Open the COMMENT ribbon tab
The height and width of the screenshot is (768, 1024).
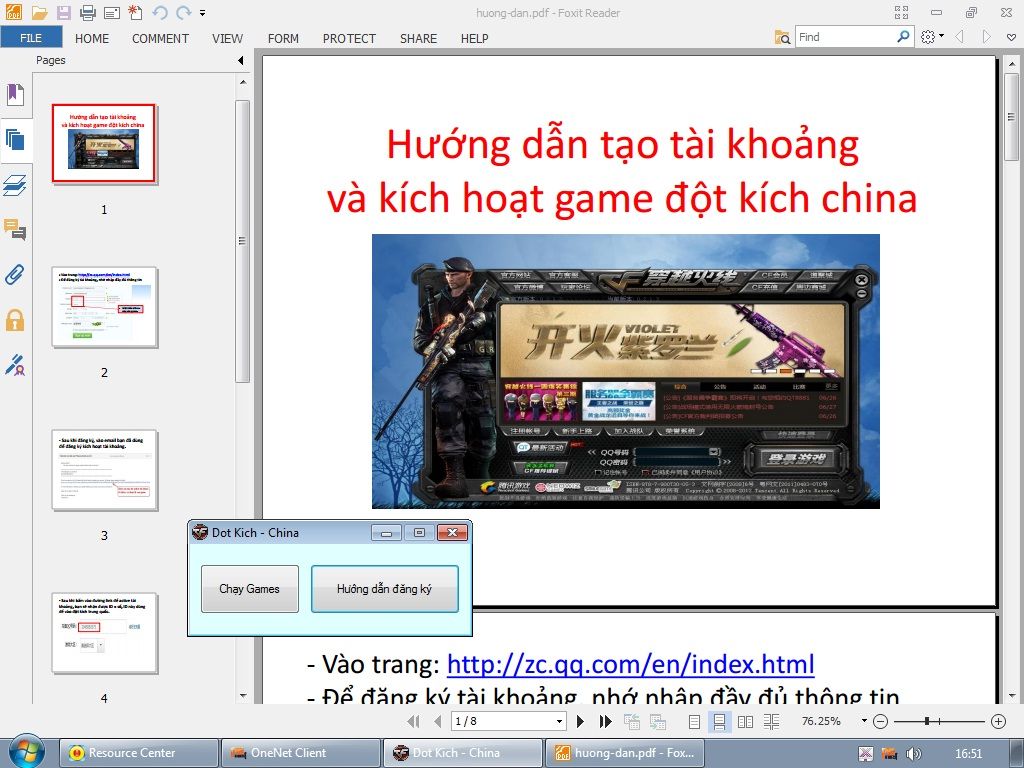coord(160,38)
